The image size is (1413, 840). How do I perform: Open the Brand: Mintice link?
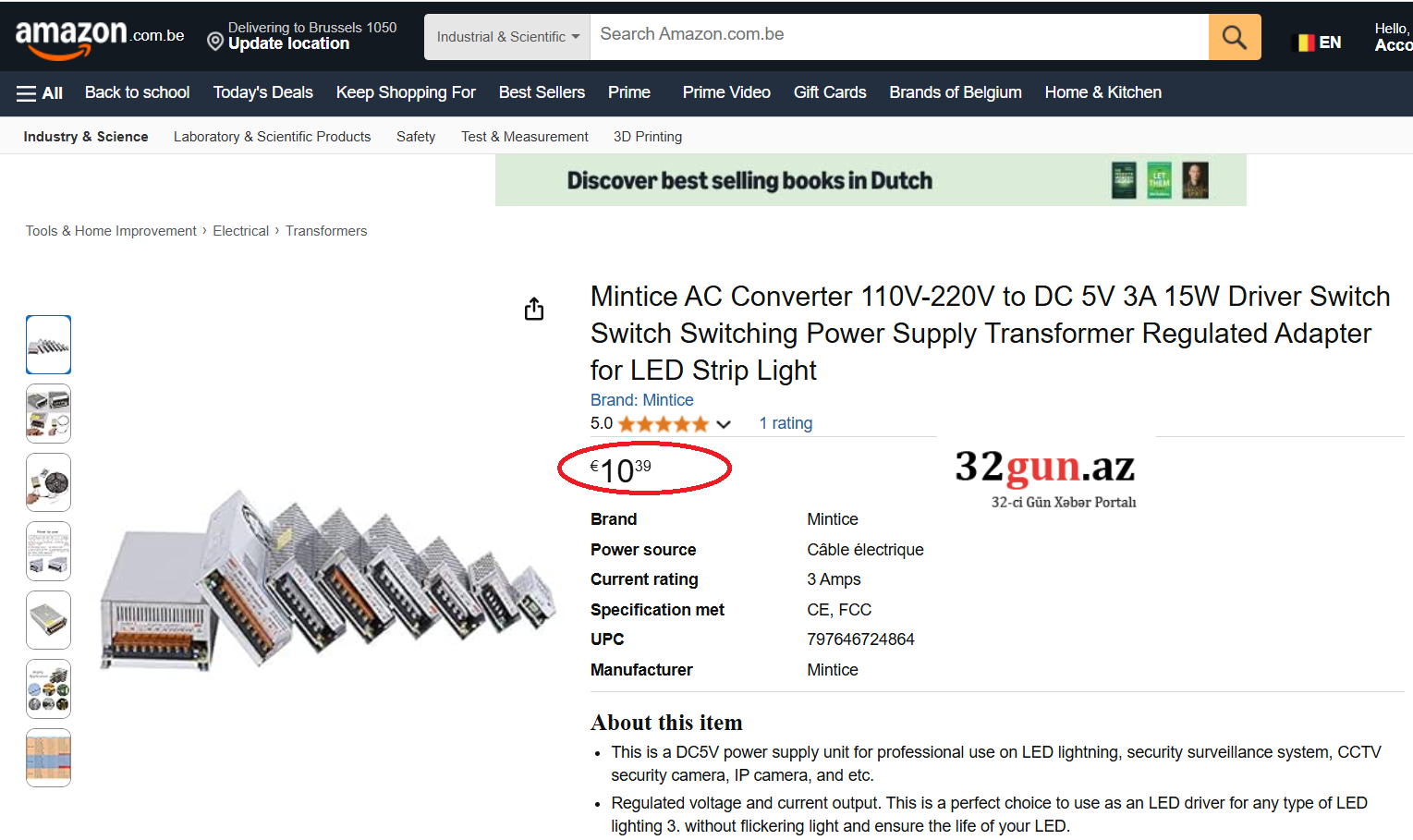point(641,400)
